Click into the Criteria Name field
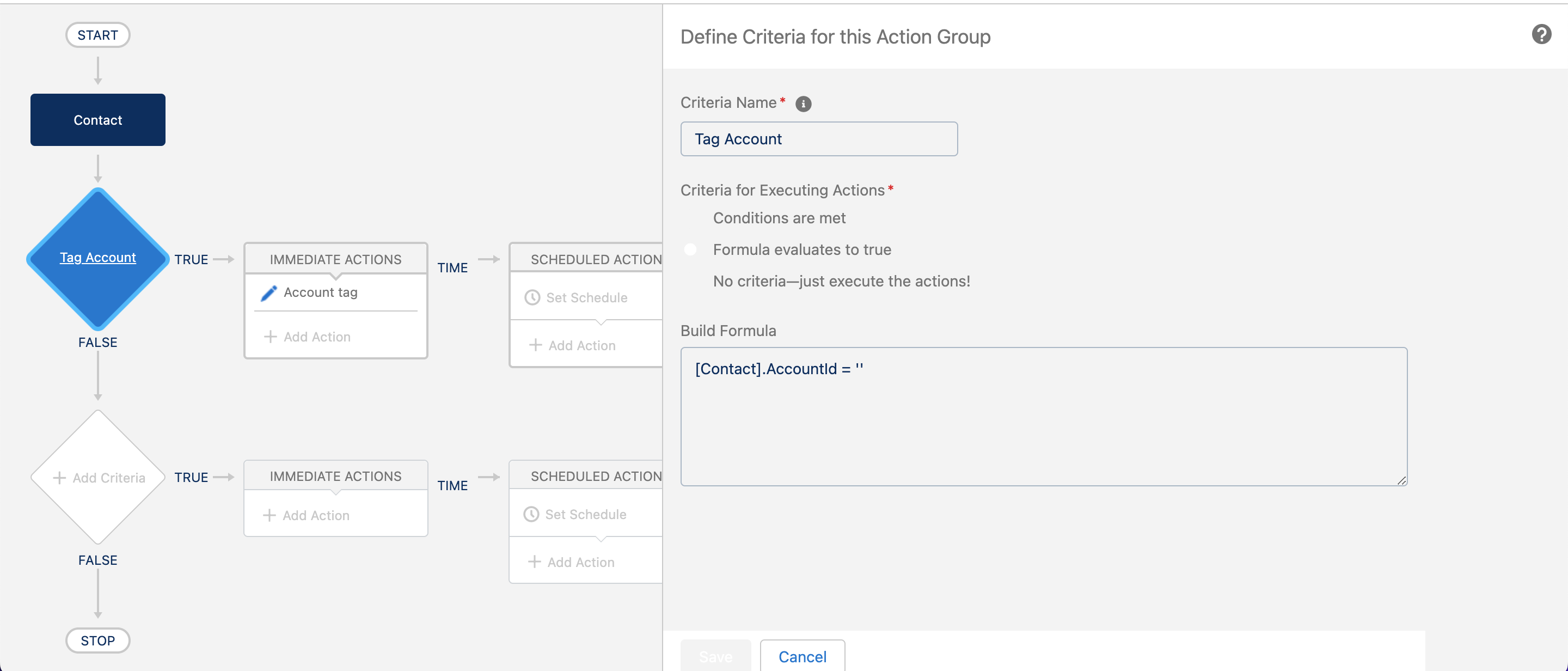 [818, 139]
